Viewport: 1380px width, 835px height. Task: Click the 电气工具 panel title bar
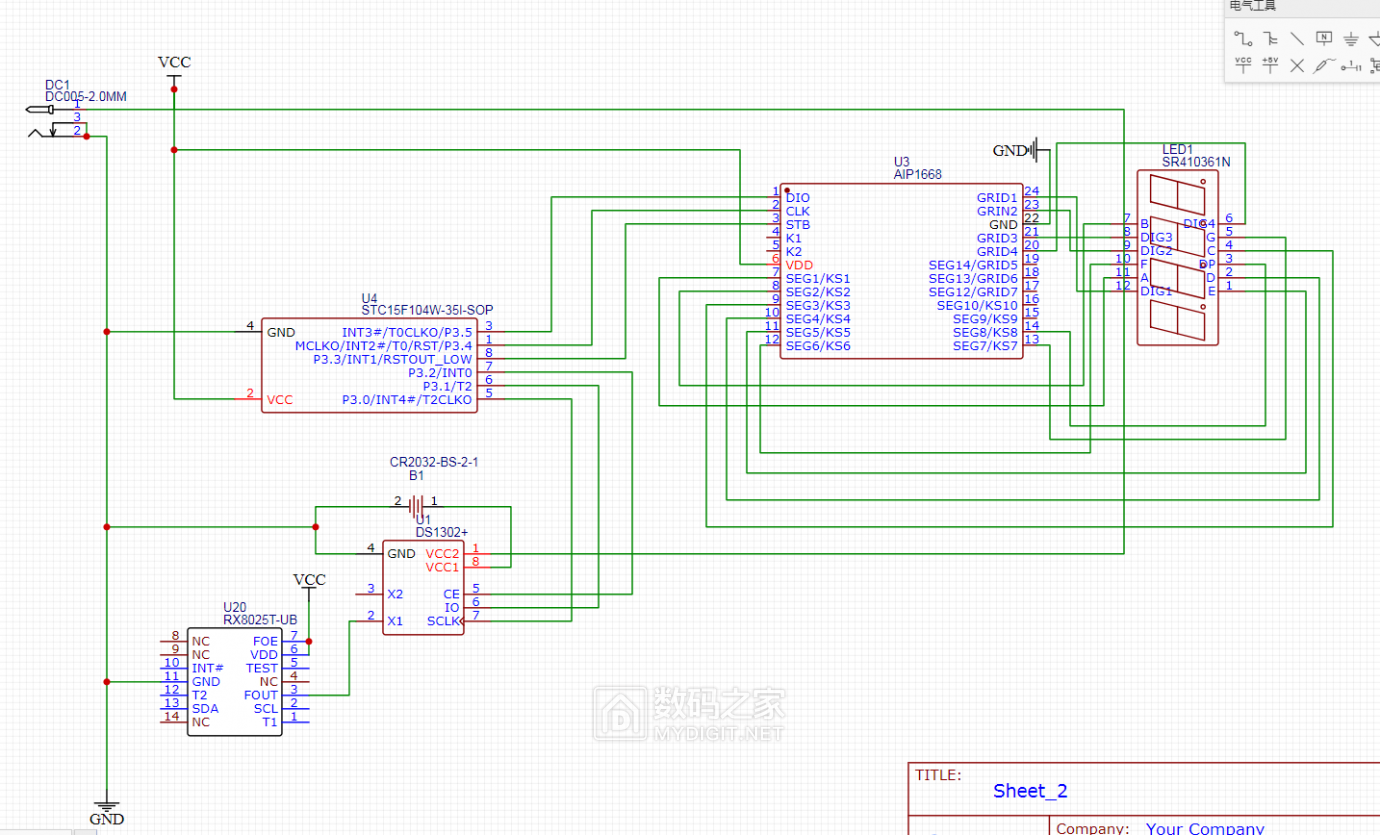click(1302, 8)
